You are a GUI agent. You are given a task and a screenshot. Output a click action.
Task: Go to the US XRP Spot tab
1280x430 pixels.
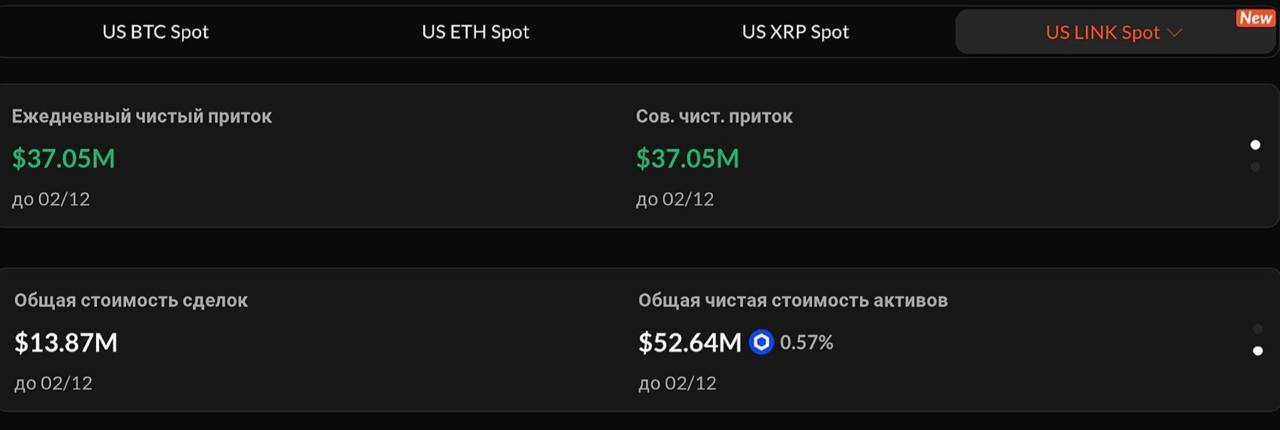tap(796, 32)
